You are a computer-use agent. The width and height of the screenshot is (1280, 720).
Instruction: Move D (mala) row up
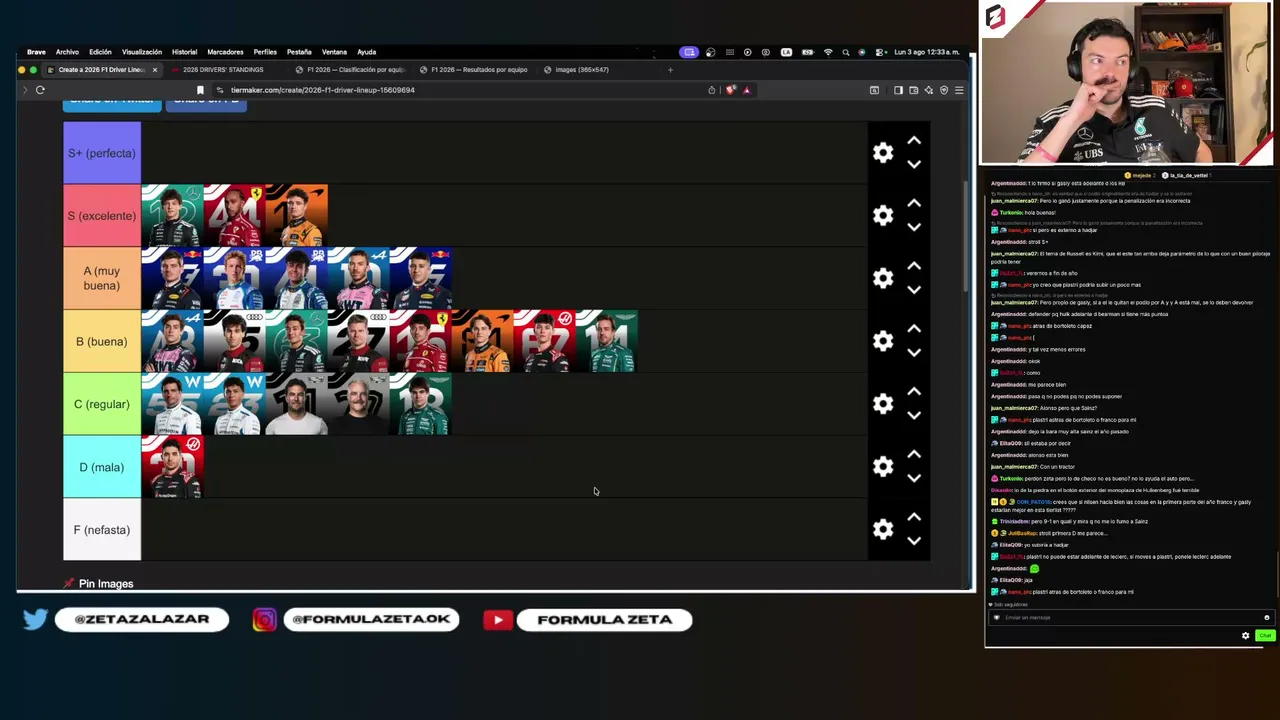pos(914,455)
